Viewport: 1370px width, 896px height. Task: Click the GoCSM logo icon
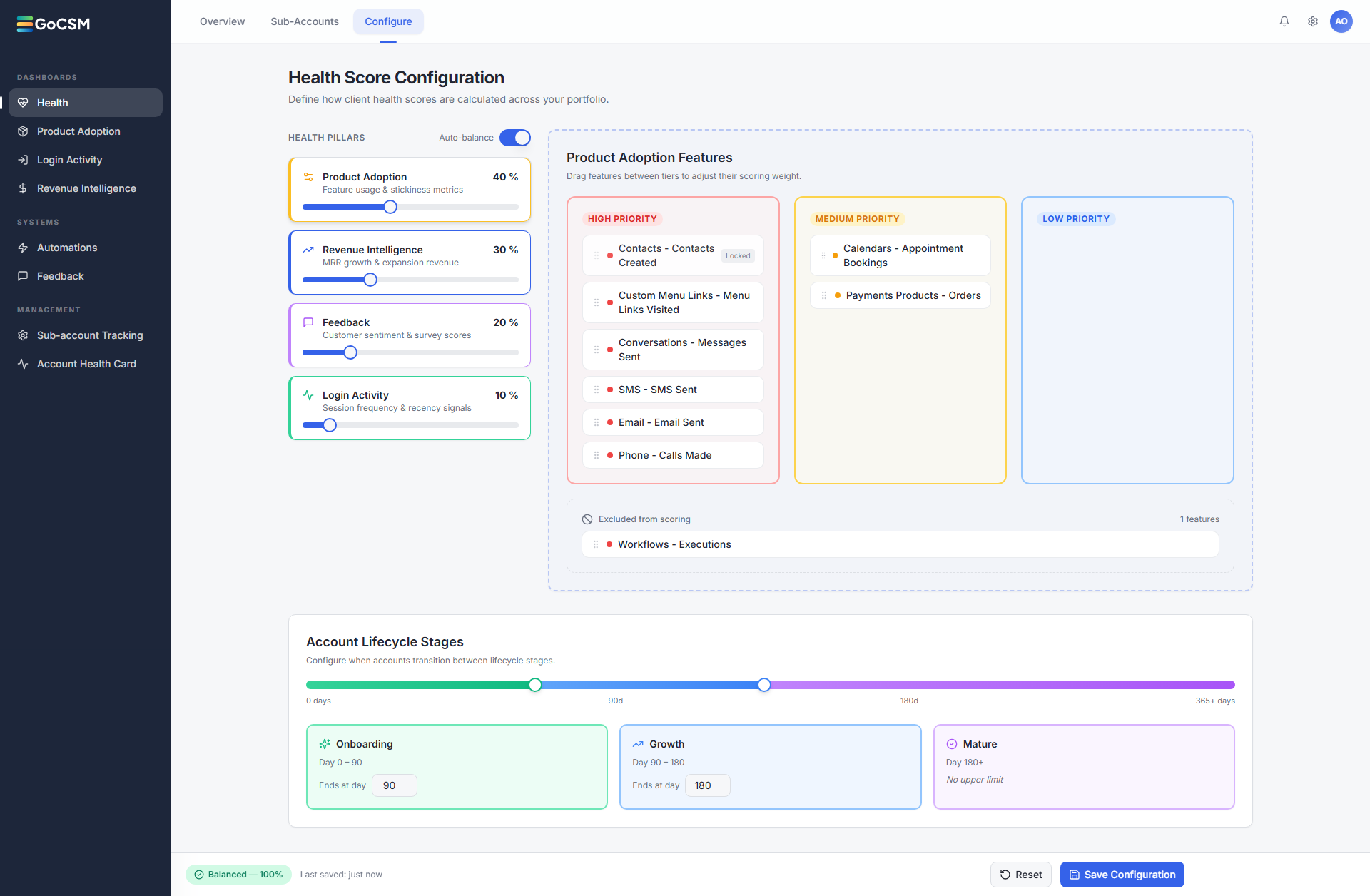click(25, 24)
